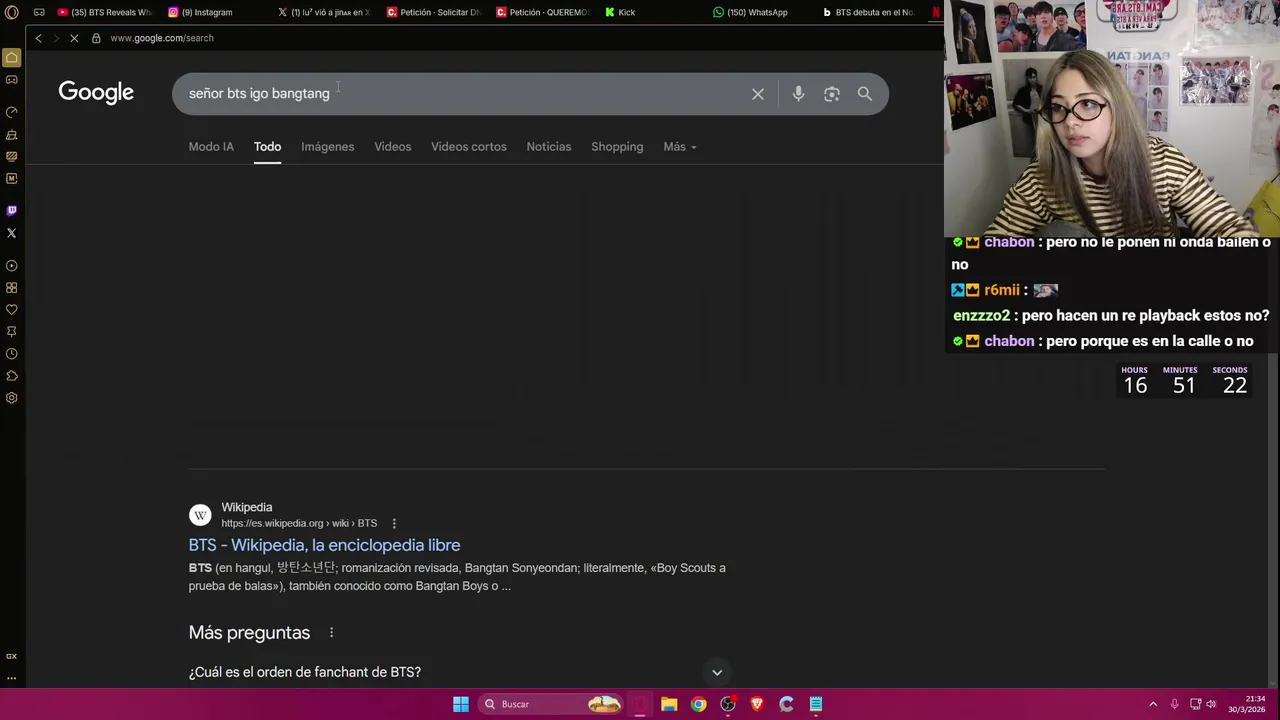Image resolution: width=1280 pixels, height=720 pixels.
Task: Select the Todo search tab
Action: click(x=267, y=147)
